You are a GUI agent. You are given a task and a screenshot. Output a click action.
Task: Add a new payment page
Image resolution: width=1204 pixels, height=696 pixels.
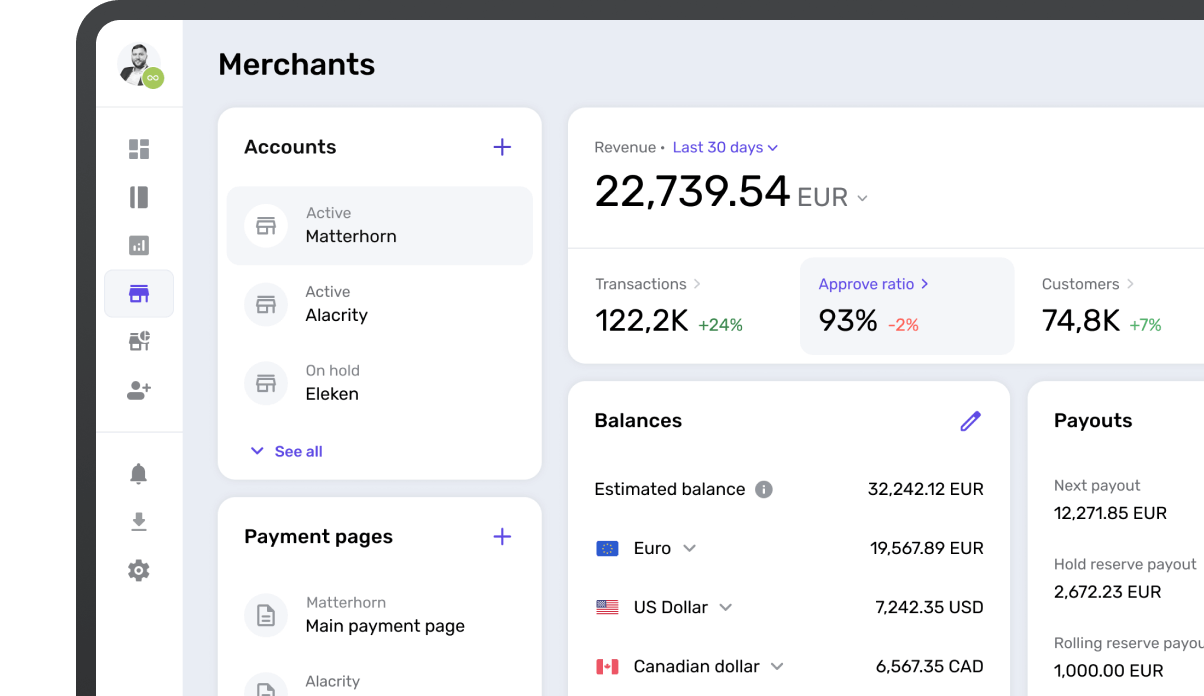pyautogui.click(x=502, y=537)
